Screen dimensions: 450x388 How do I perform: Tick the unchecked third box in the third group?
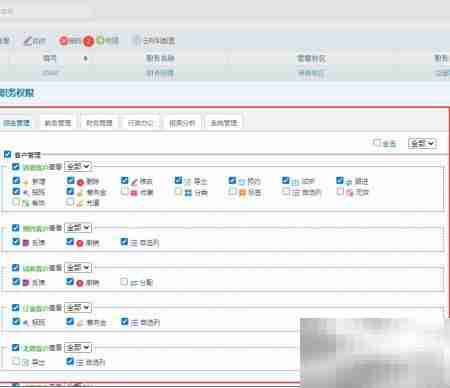click(124, 282)
